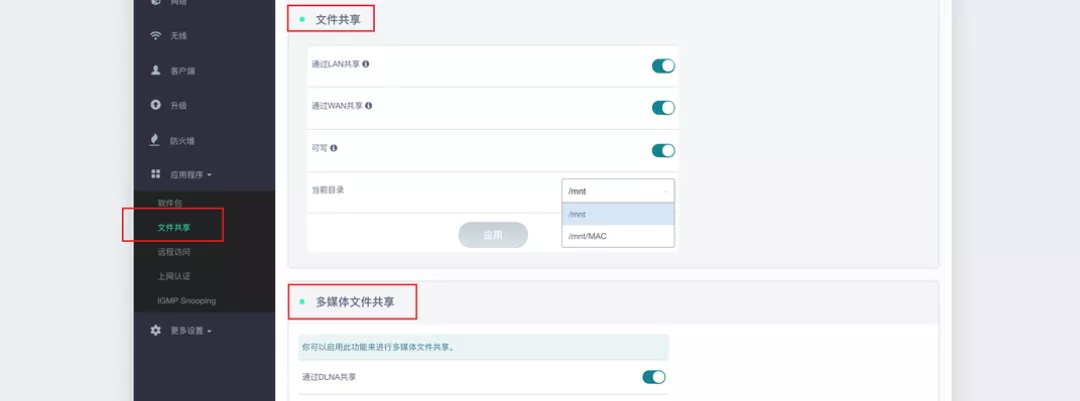
Task: Toggle the 通过DLNA共享 switch
Action: click(x=654, y=377)
